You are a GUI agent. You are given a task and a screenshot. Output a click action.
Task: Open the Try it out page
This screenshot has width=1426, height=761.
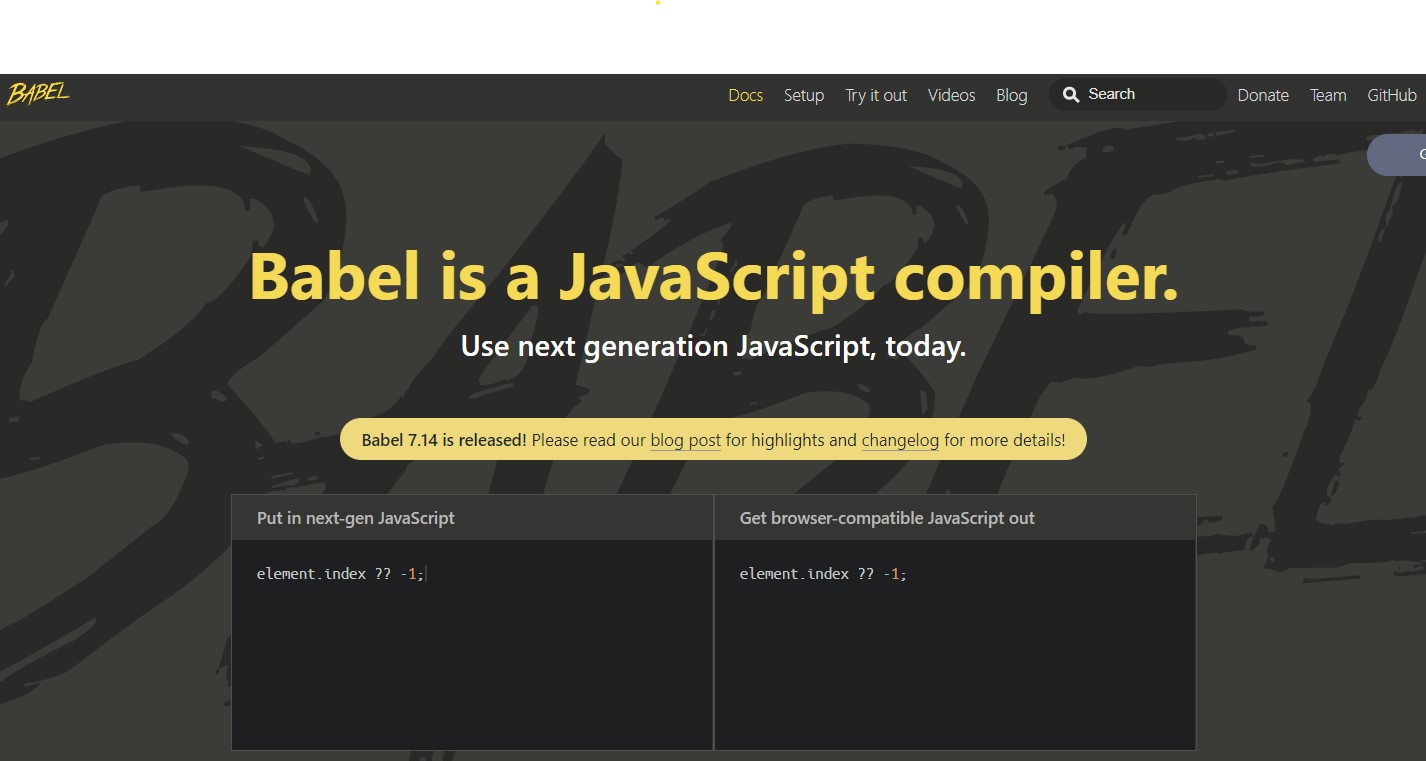(876, 95)
